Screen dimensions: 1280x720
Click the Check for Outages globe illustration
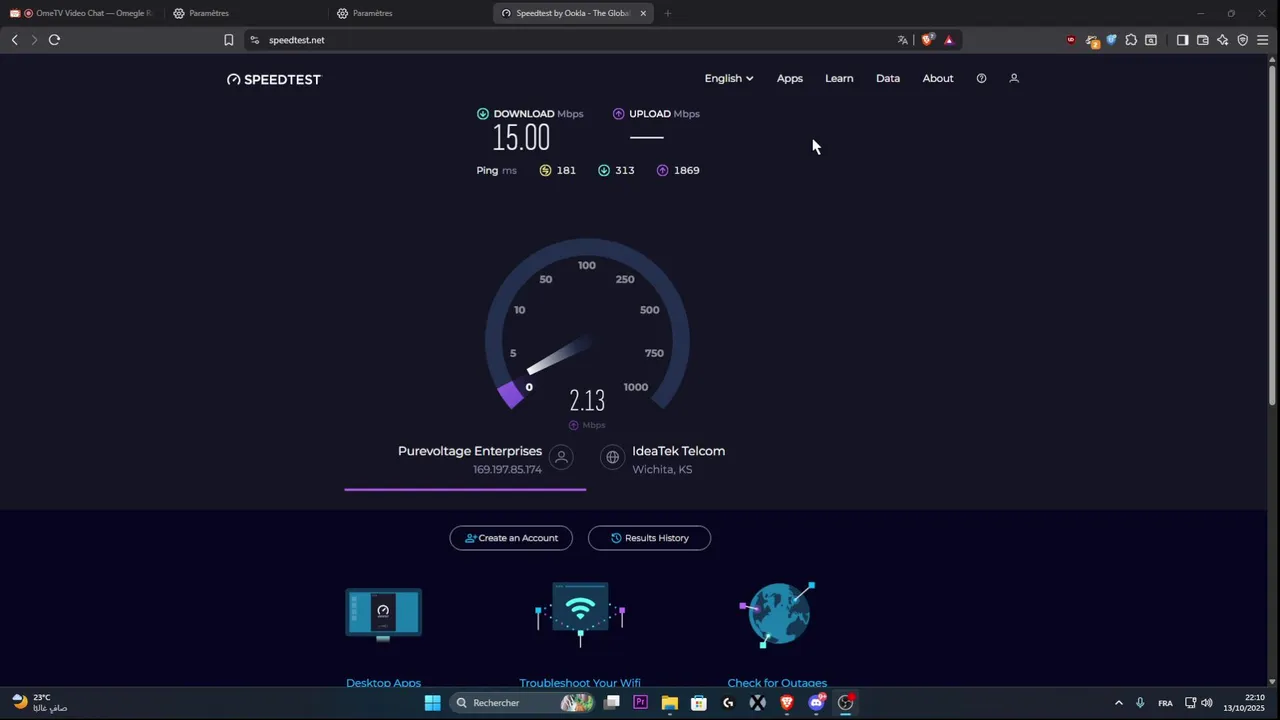pyautogui.click(x=778, y=613)
